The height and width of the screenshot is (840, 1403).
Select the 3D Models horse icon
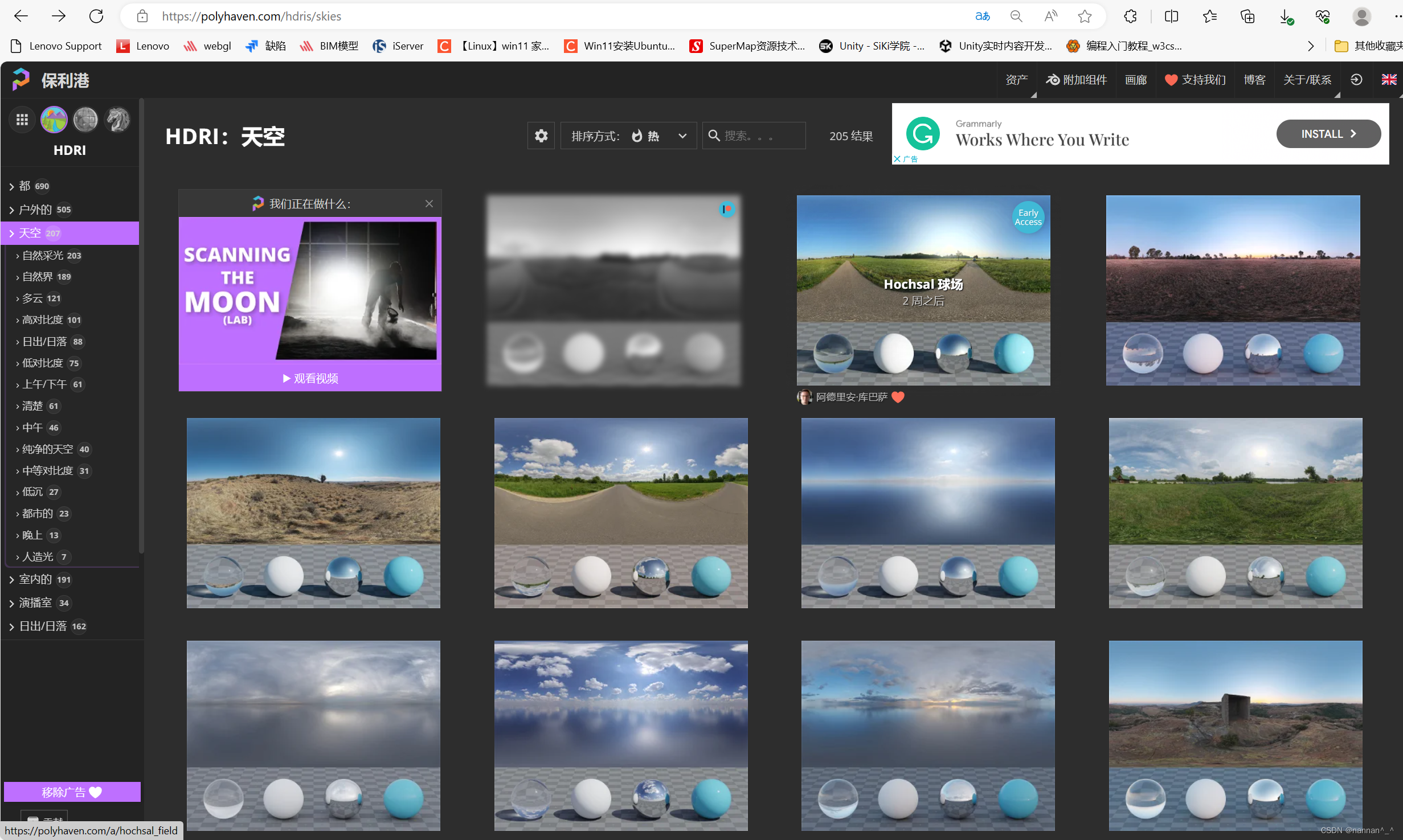pyautogui.click(x=118, y=120)
